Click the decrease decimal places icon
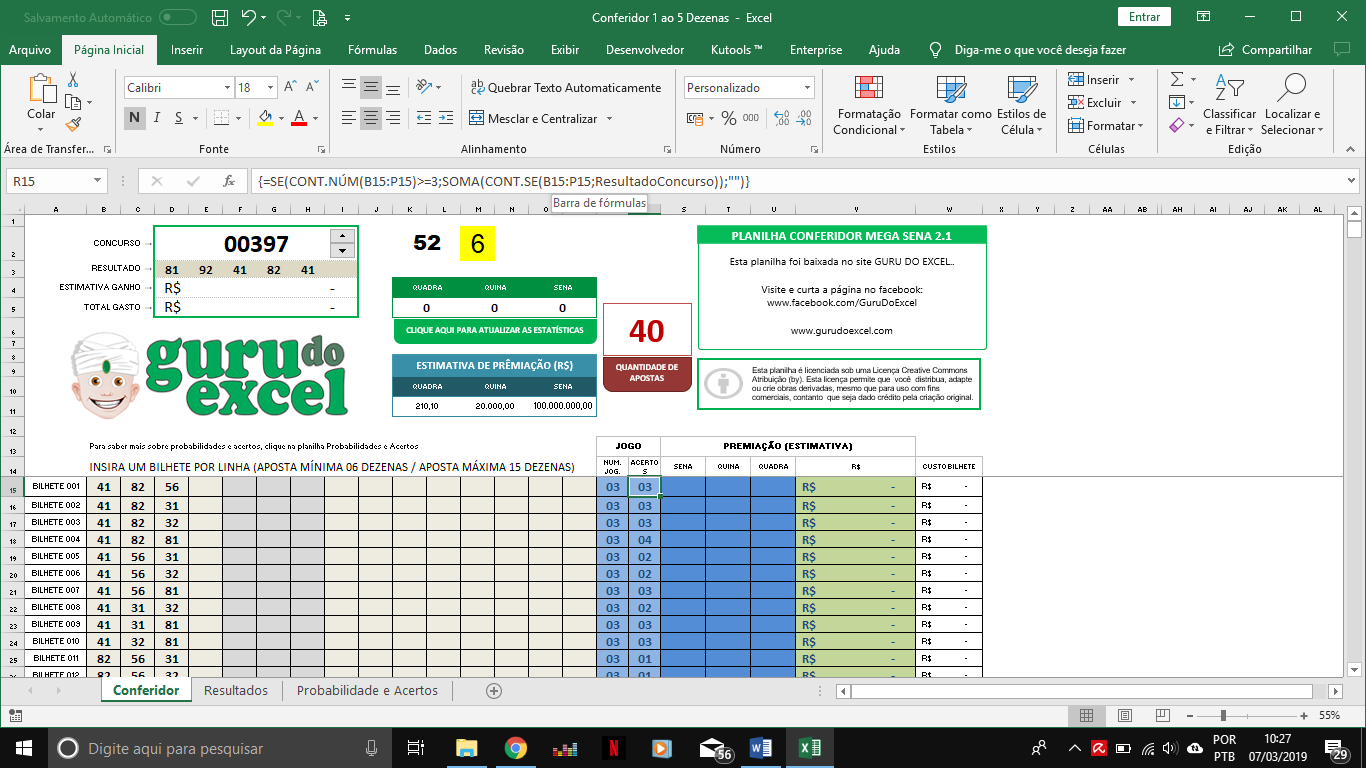Screen dimensions: 1366x768 802,118
